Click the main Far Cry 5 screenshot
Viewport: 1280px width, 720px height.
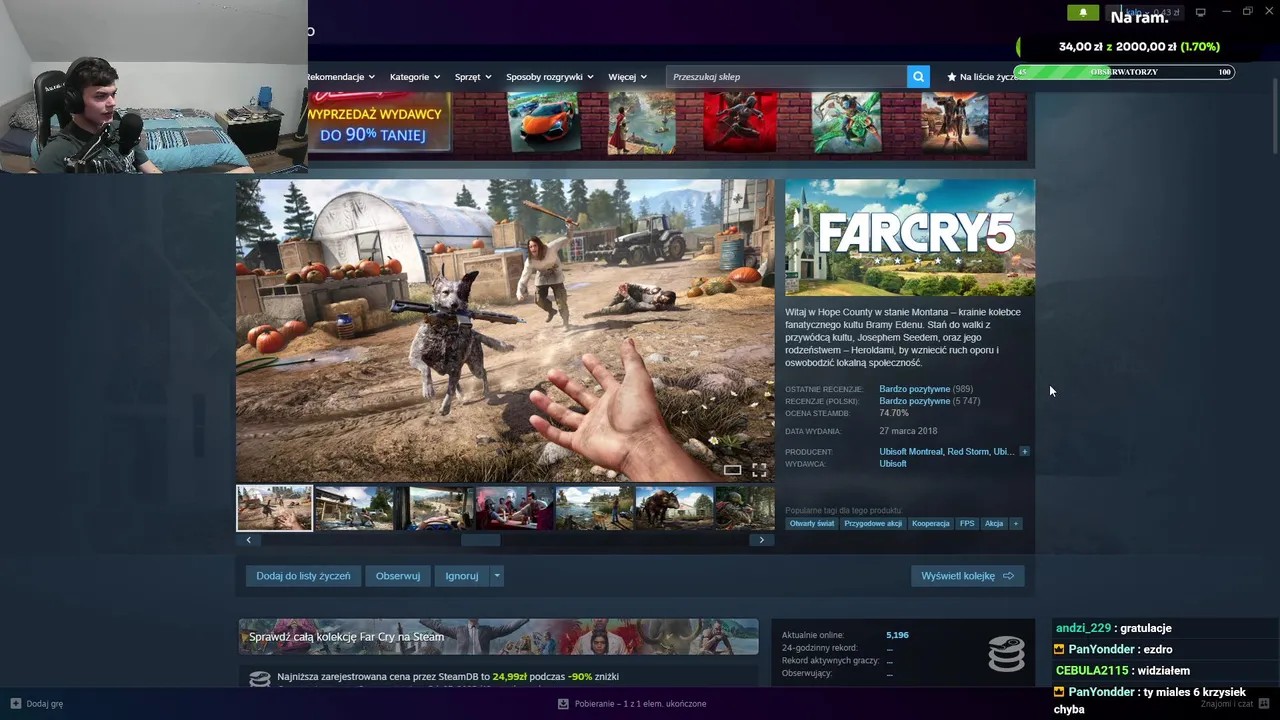(505, 331)
